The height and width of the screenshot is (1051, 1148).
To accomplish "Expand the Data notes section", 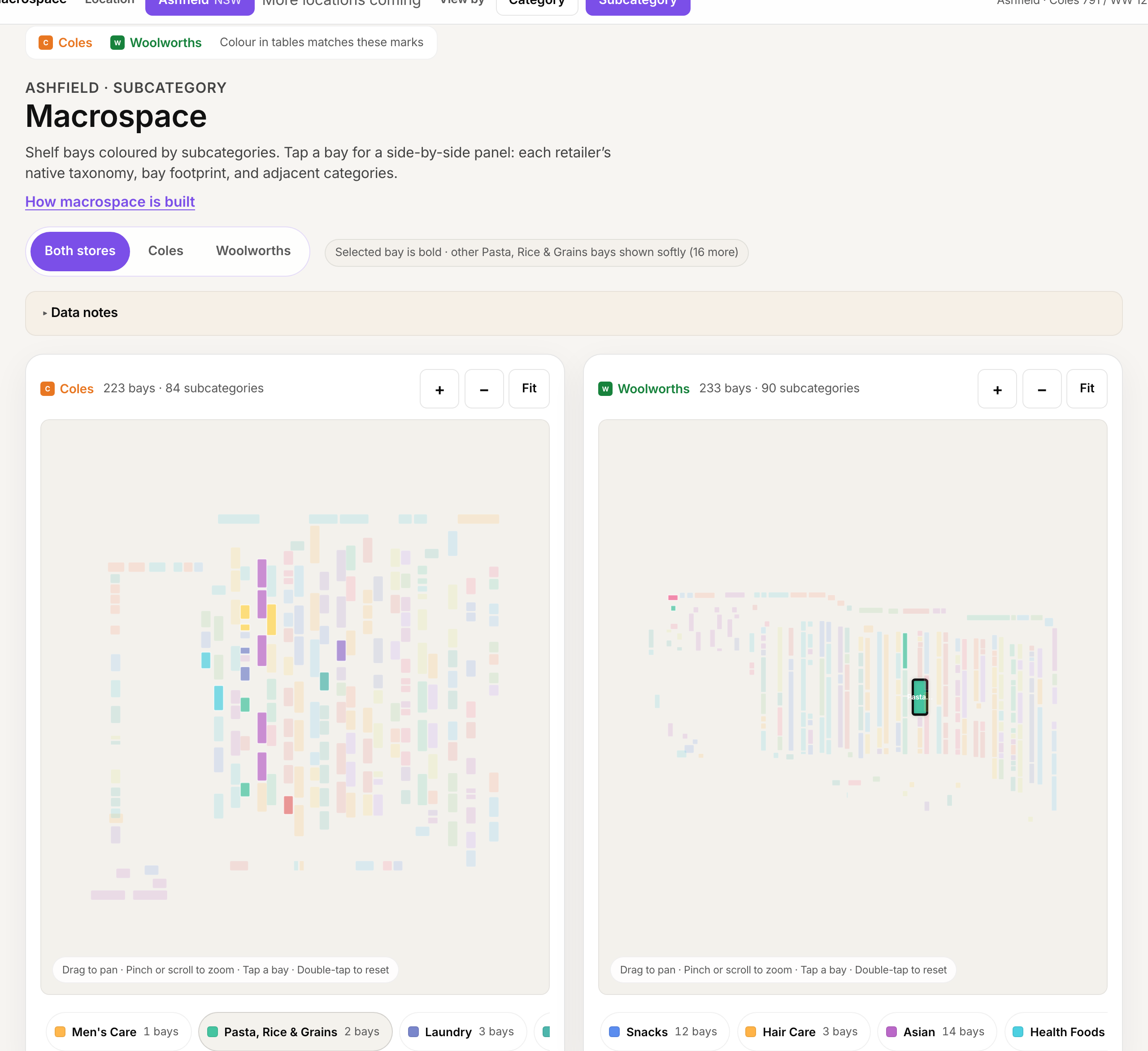I will click(x=574, y=313).
